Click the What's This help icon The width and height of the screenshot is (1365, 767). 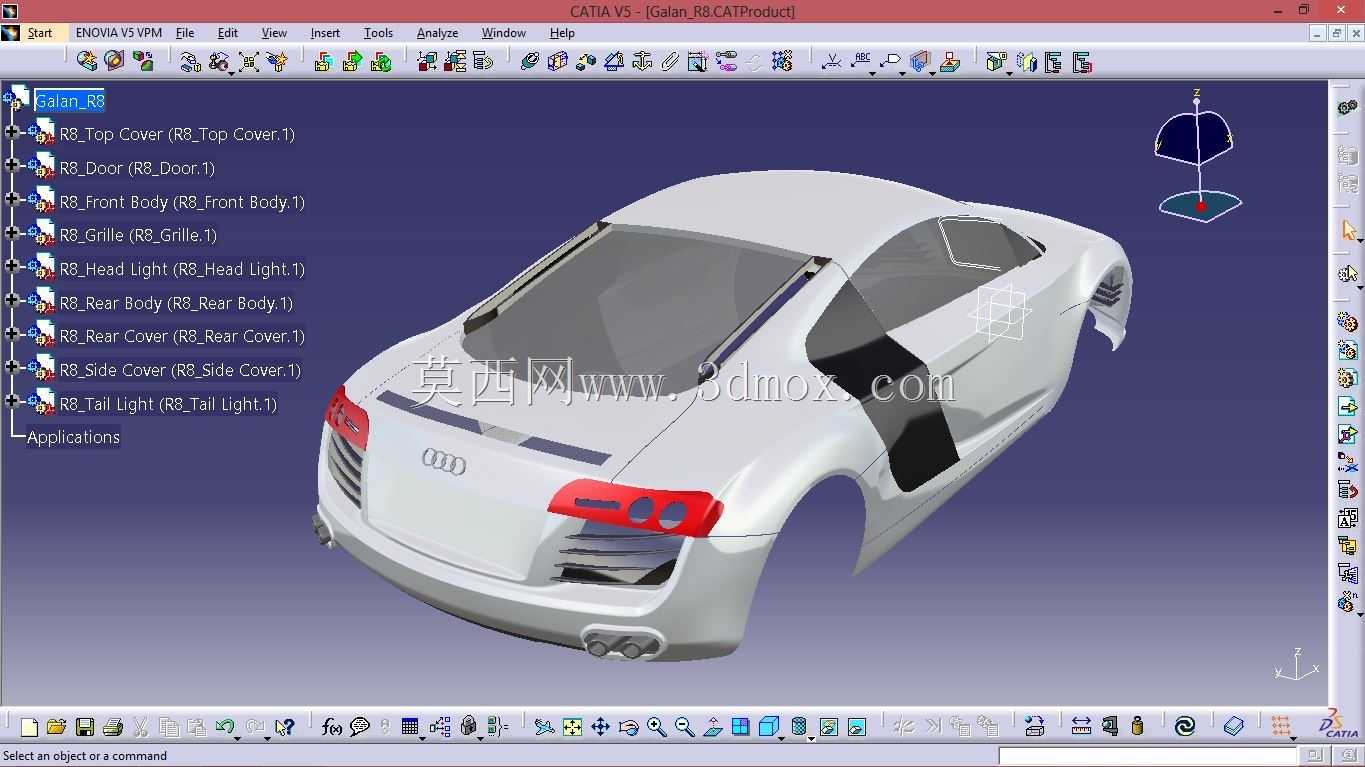pyautogui.click(x=285, y=727)
